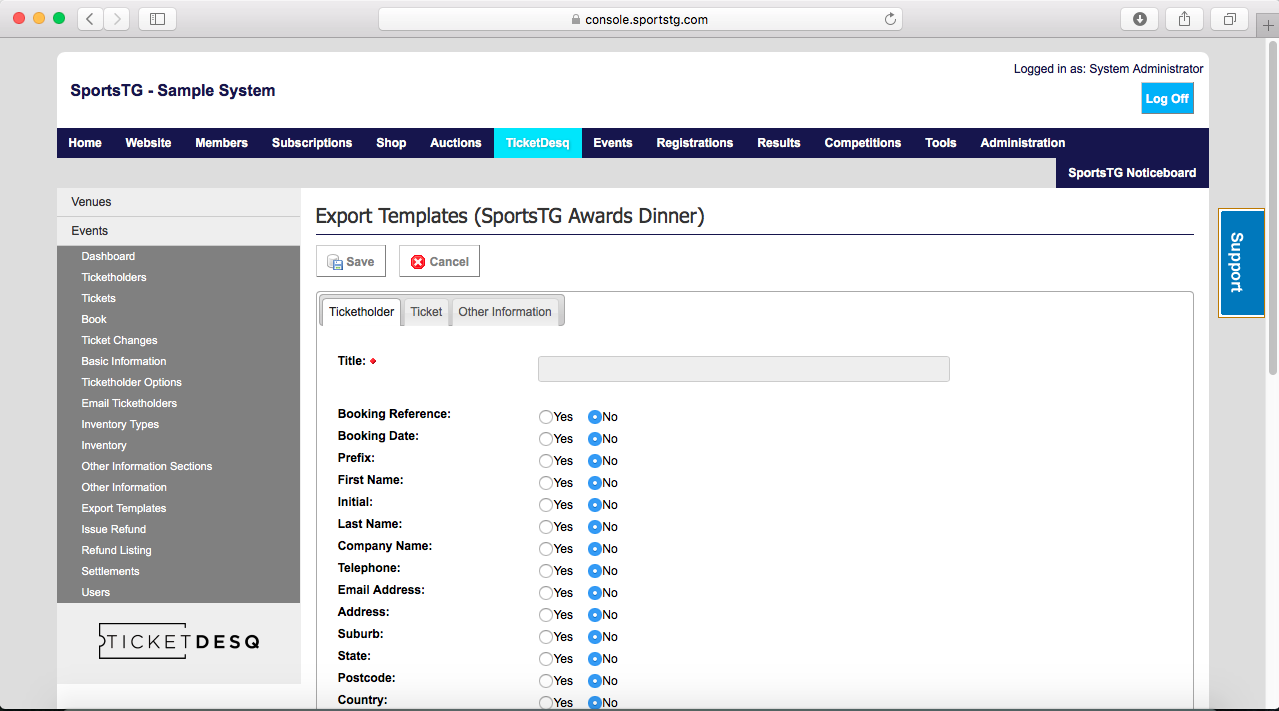Open the Shop menu
Viewport: 1279px width, 711px height.
(x=391, y=143)
